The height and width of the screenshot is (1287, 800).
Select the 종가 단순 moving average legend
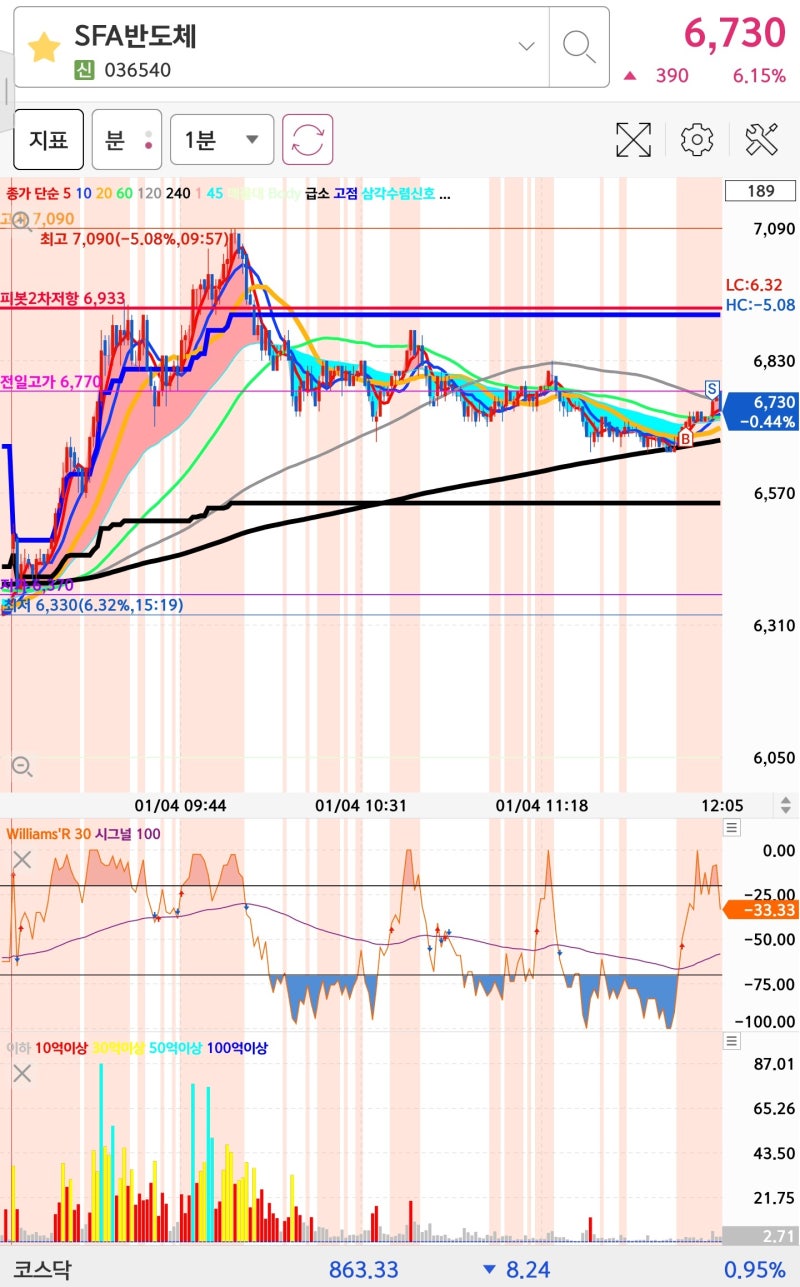click(32, 194)
